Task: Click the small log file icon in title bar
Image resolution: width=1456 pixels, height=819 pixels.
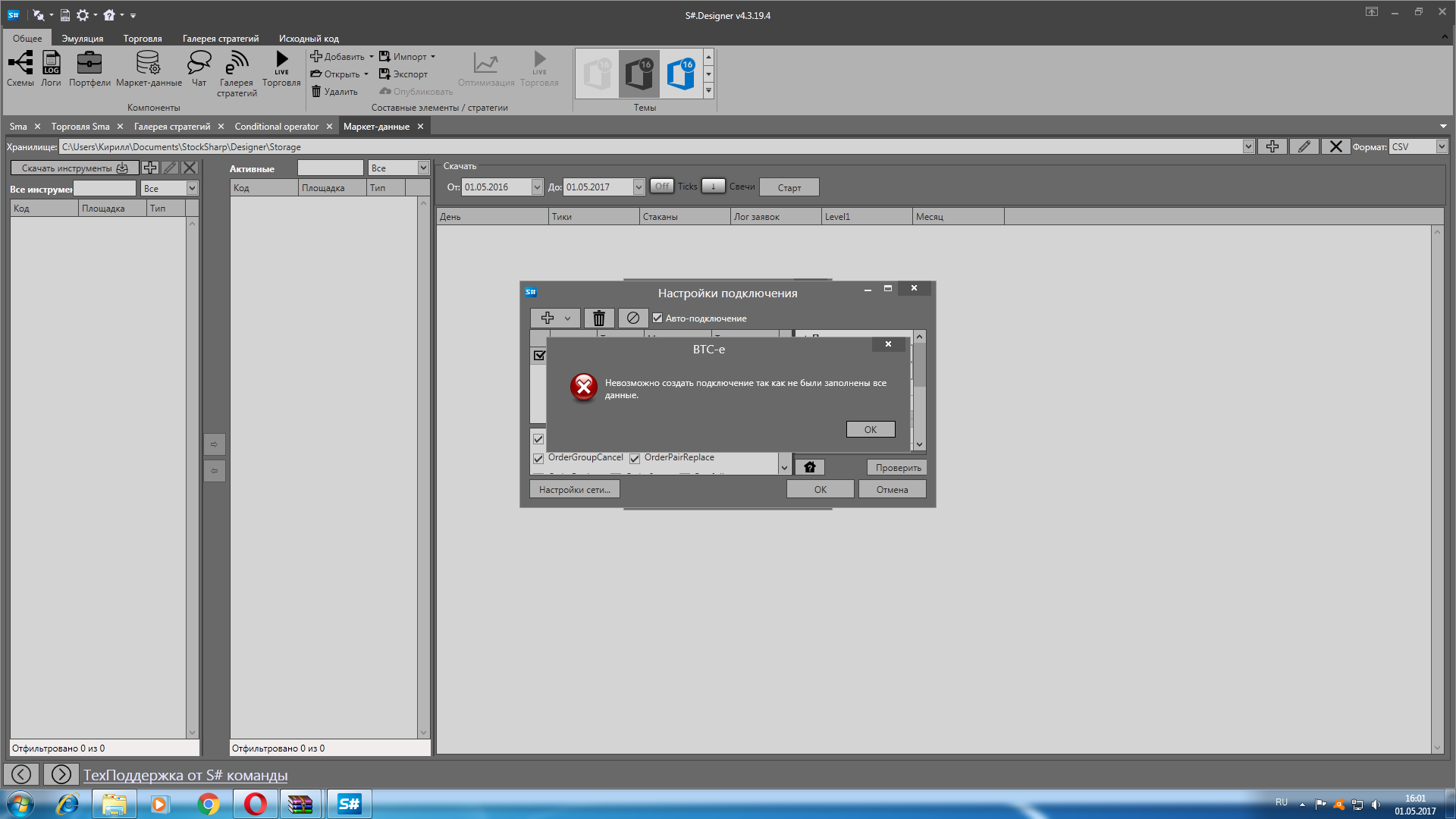Action: [65, 15]
